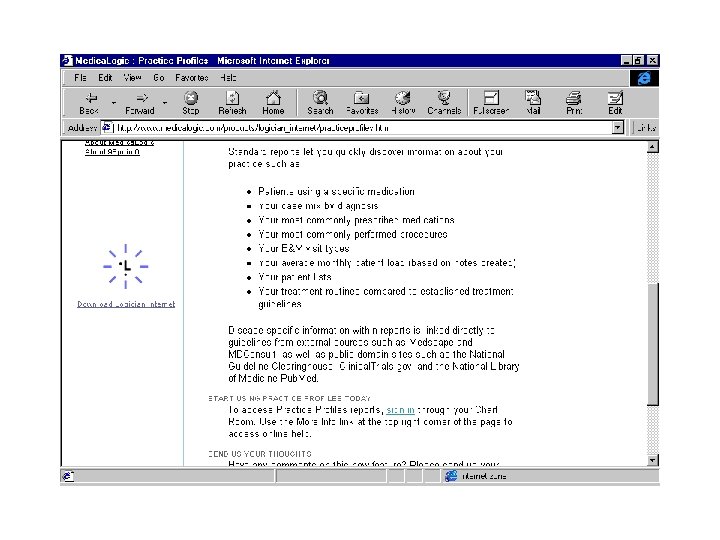Click the Internet zone globe icon
This screenshot has height=540, width=720.
(x=451, y=476)
